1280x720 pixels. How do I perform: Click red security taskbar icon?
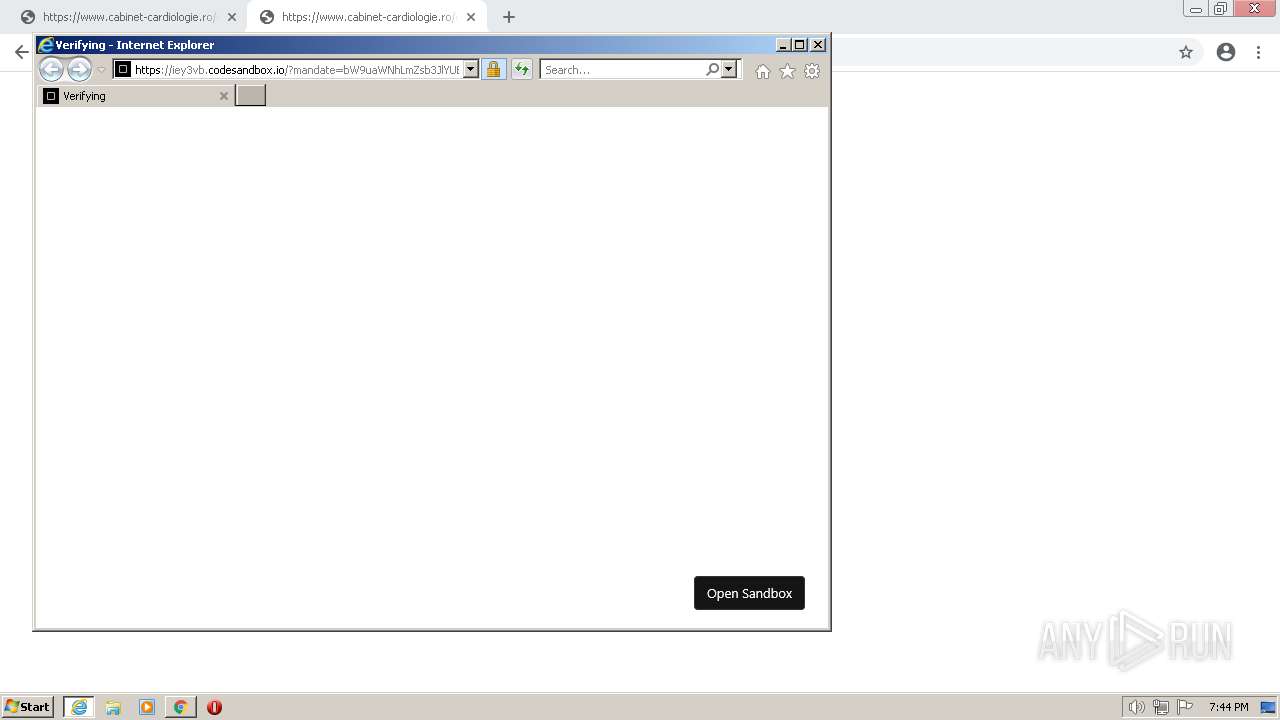[x=214, y=707]
